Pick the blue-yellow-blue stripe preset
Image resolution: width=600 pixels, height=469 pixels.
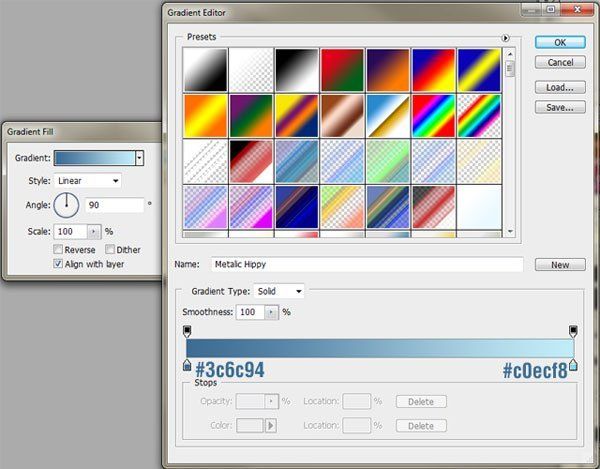(479, 70)
